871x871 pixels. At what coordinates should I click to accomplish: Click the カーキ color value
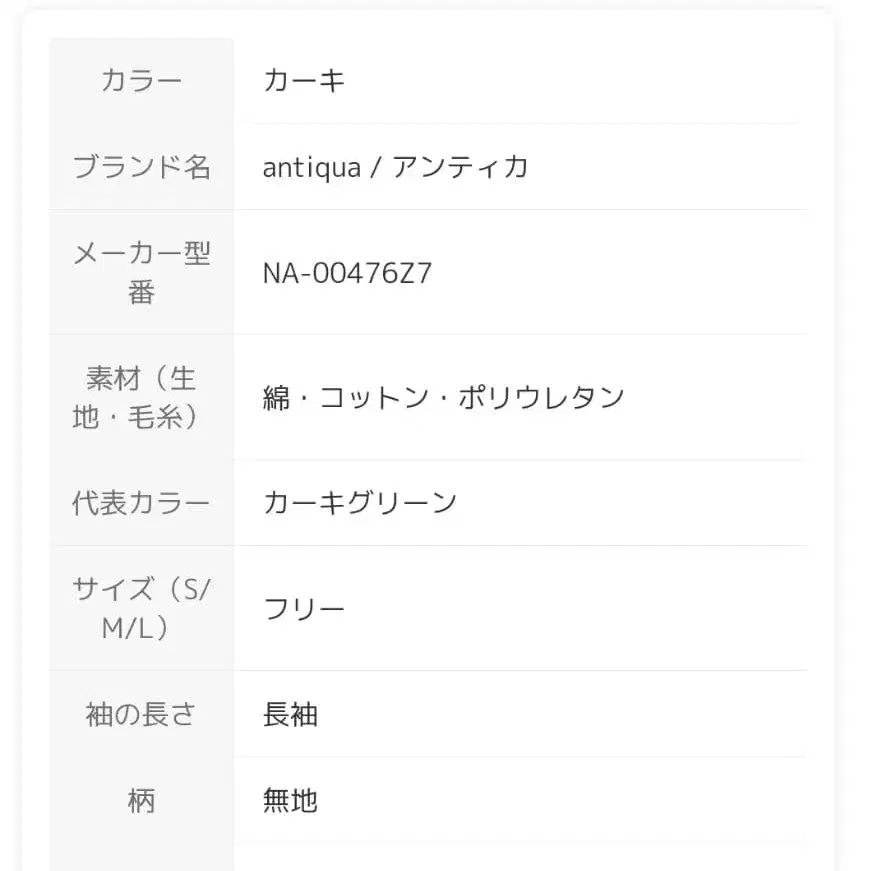tap(304, 80)
